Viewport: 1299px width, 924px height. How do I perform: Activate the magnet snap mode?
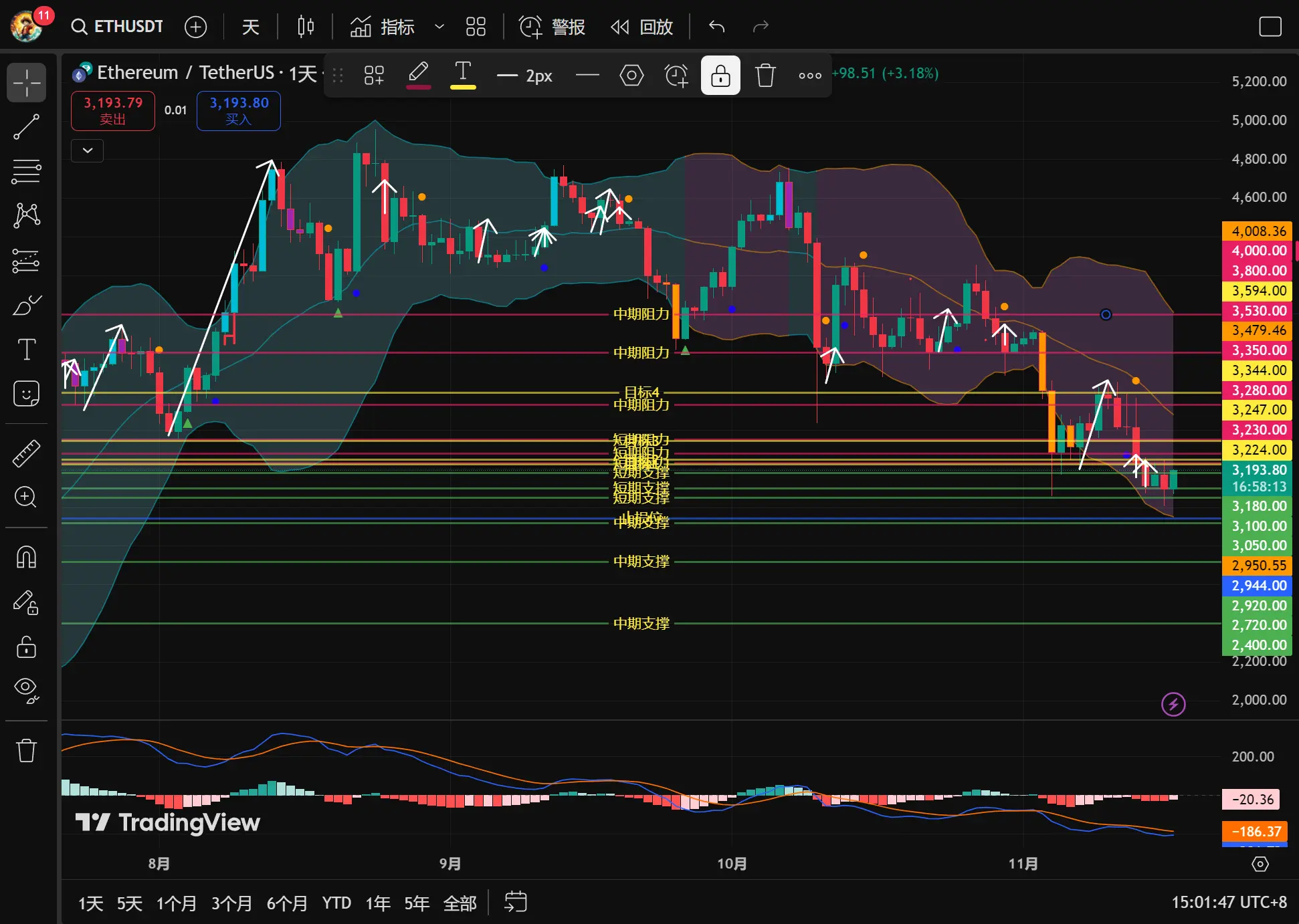(x=26, y=557)
